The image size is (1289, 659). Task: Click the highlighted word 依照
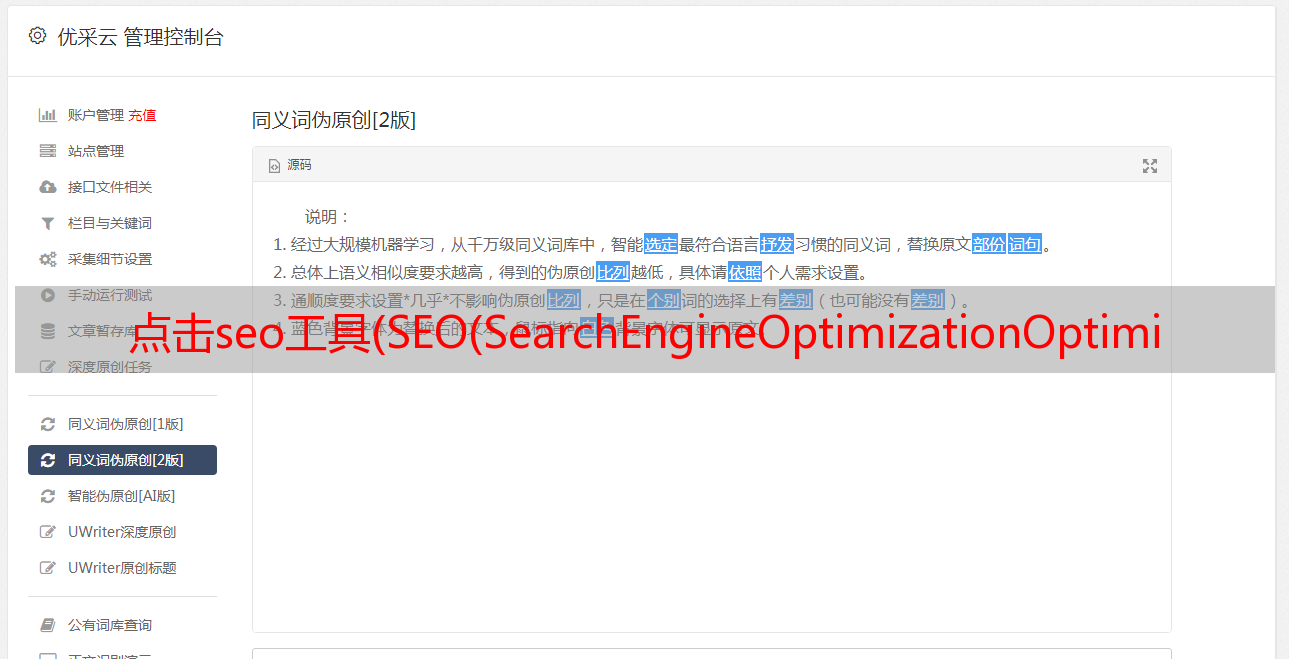745,272
